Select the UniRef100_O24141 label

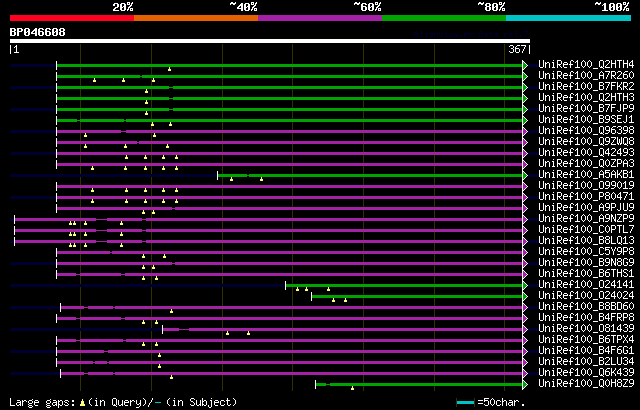(x=586, y=285)
